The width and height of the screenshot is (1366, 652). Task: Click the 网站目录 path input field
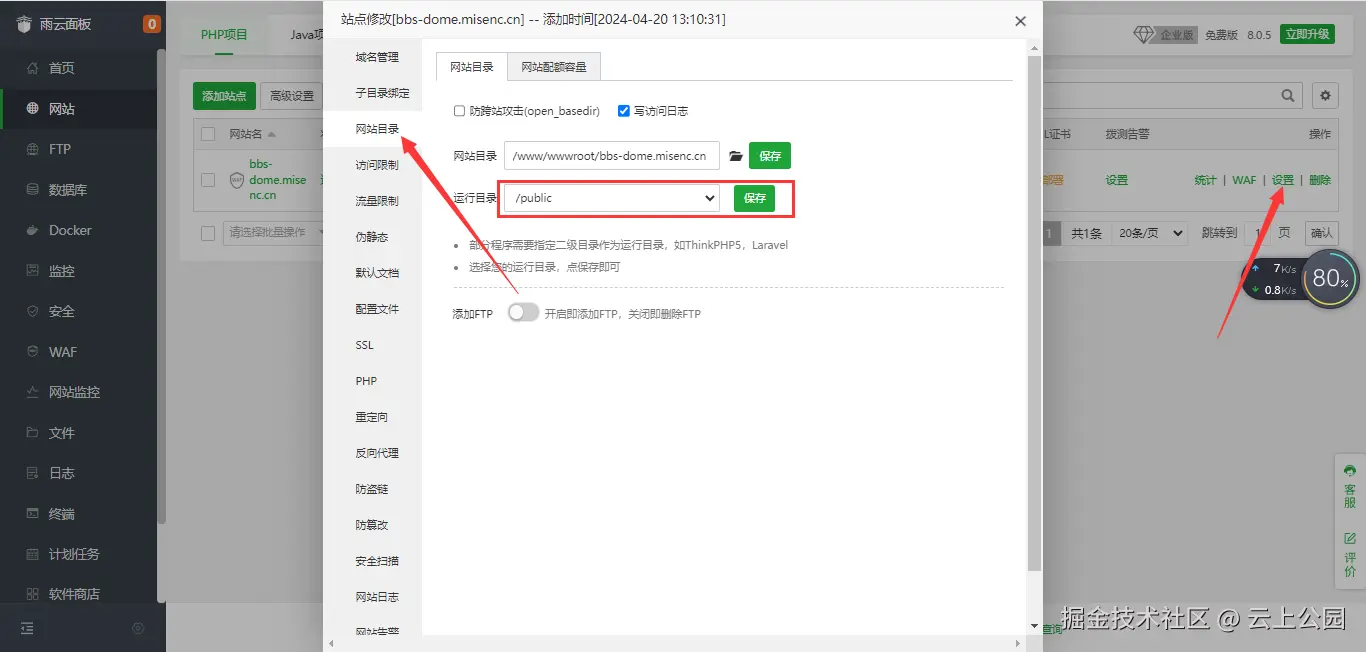coord(612,156)
